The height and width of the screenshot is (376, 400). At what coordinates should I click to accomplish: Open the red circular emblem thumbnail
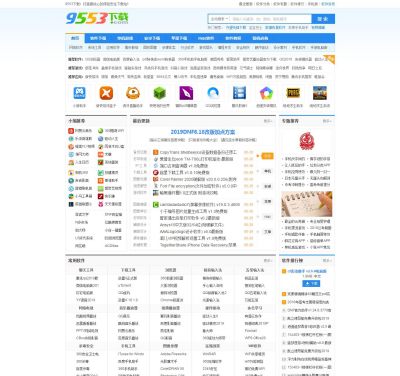coord(307,141)
